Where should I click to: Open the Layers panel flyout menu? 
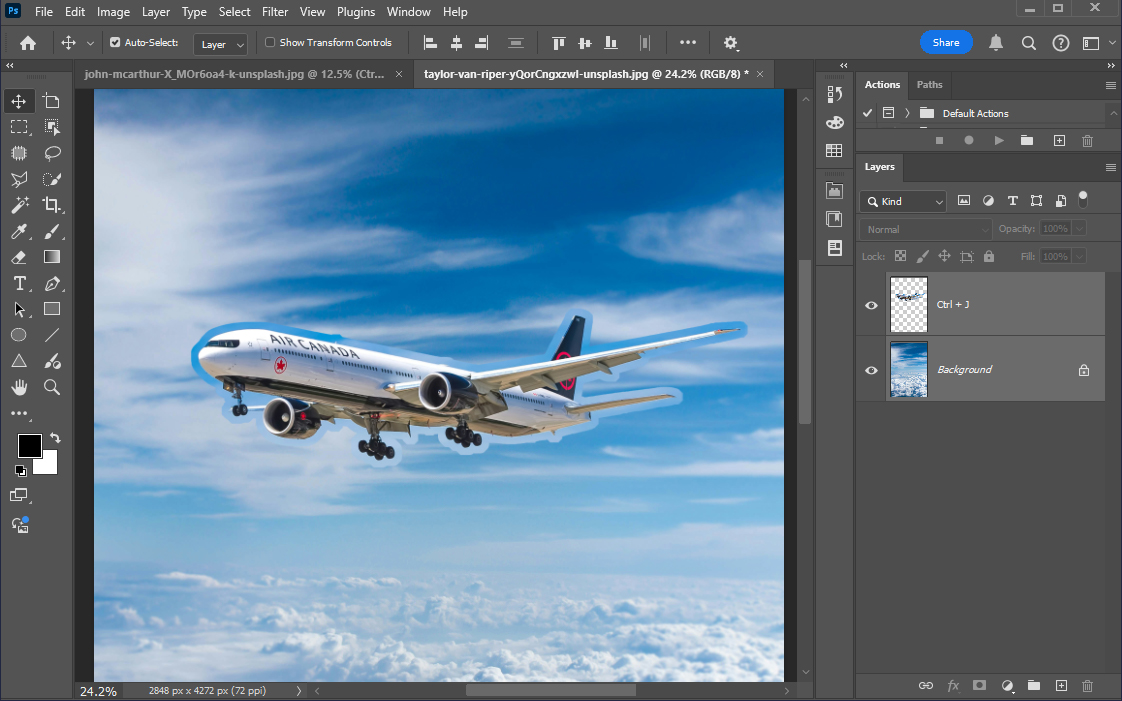tap(1111, 167)
